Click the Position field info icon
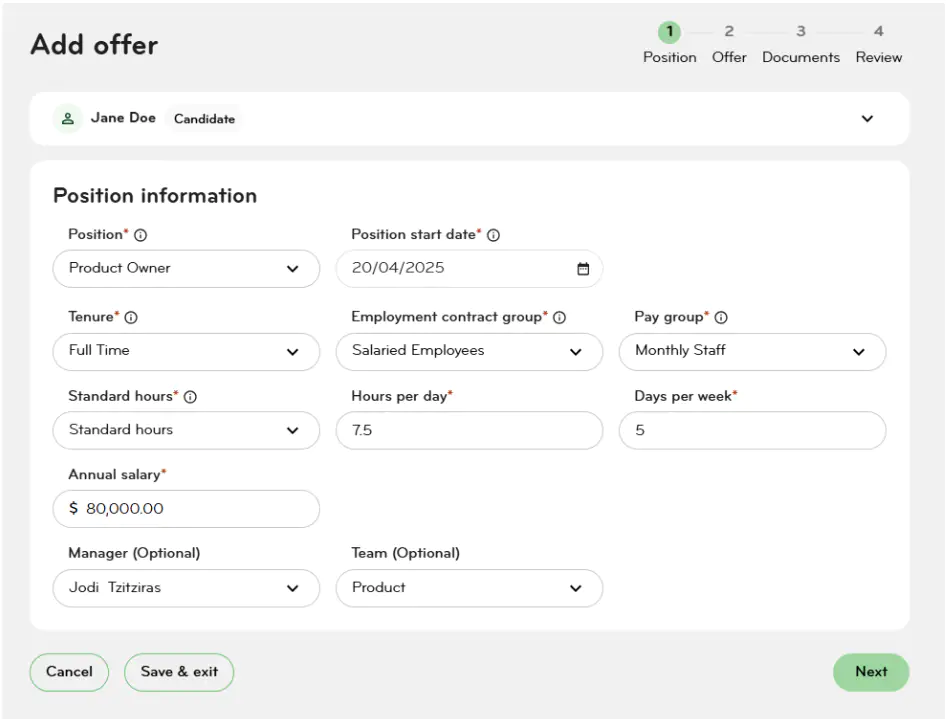This screenshot has width=946, height=719. tap(141, 235)
